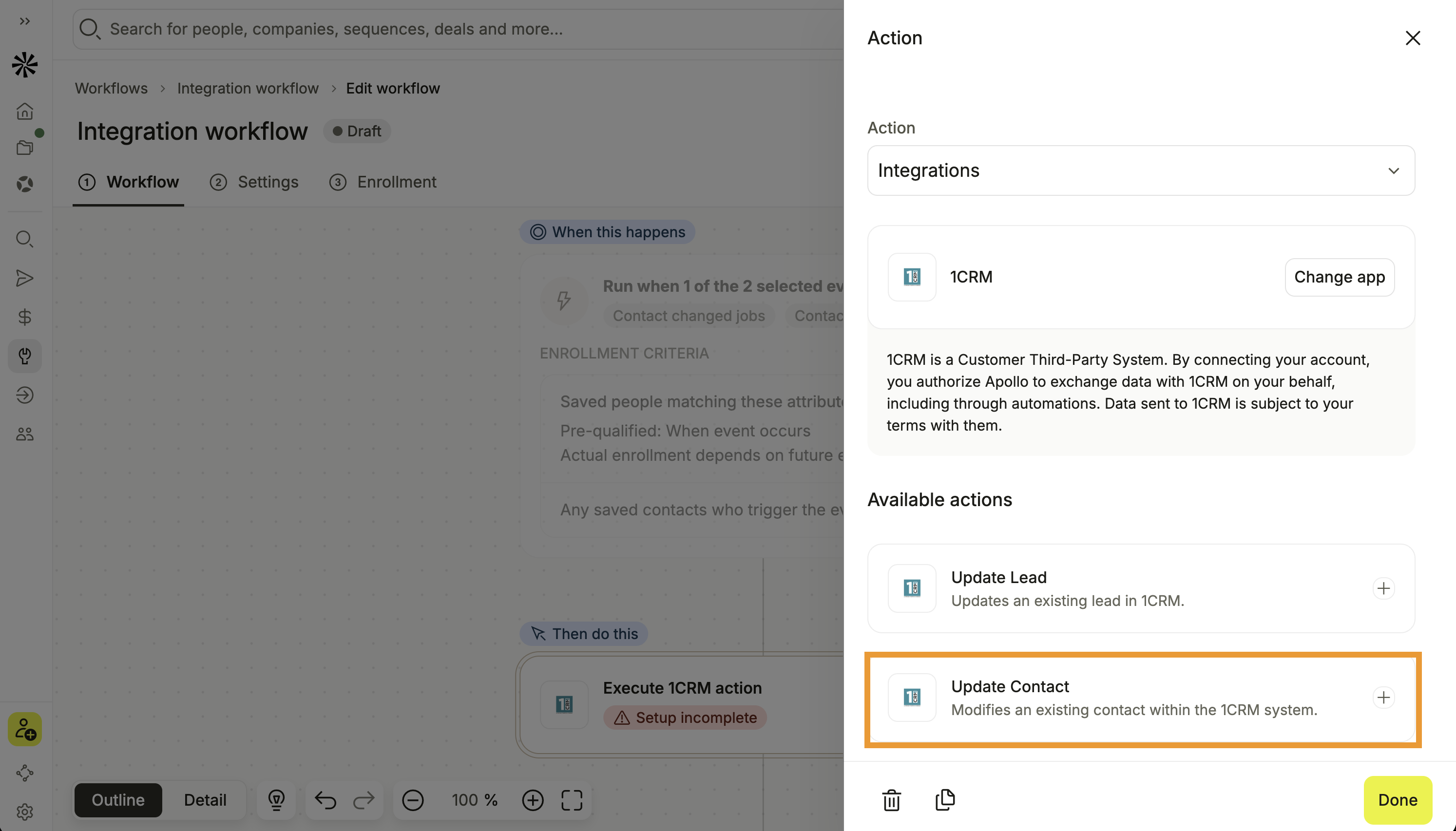Go to Home icon in sidebar
1456x831 pixels.
(24, 111)
